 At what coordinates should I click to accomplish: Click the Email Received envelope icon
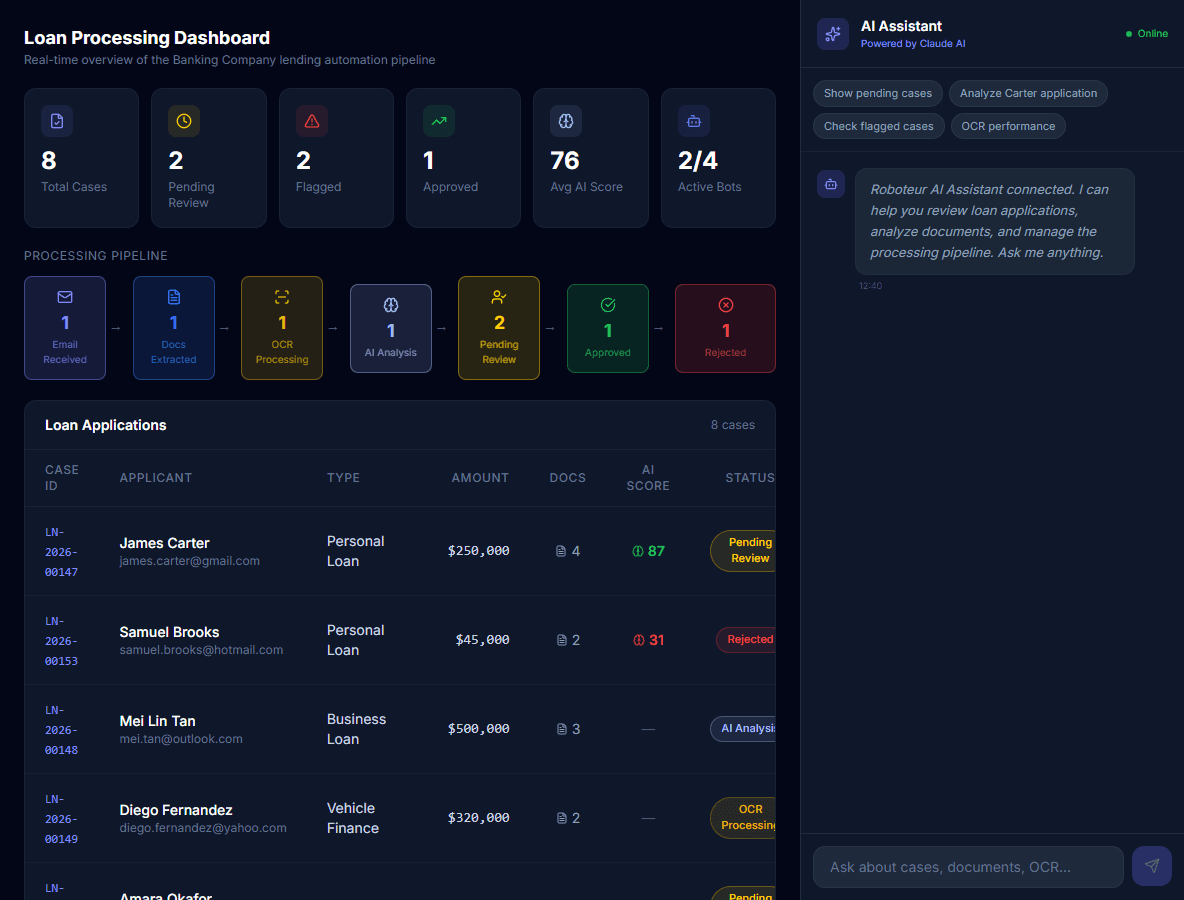pos(65,297)
